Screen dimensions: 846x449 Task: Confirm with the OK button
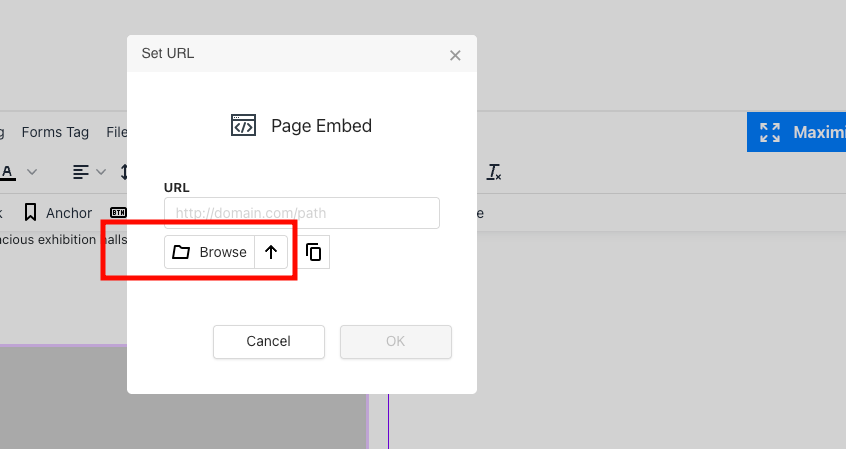click(x=395, y=341)
